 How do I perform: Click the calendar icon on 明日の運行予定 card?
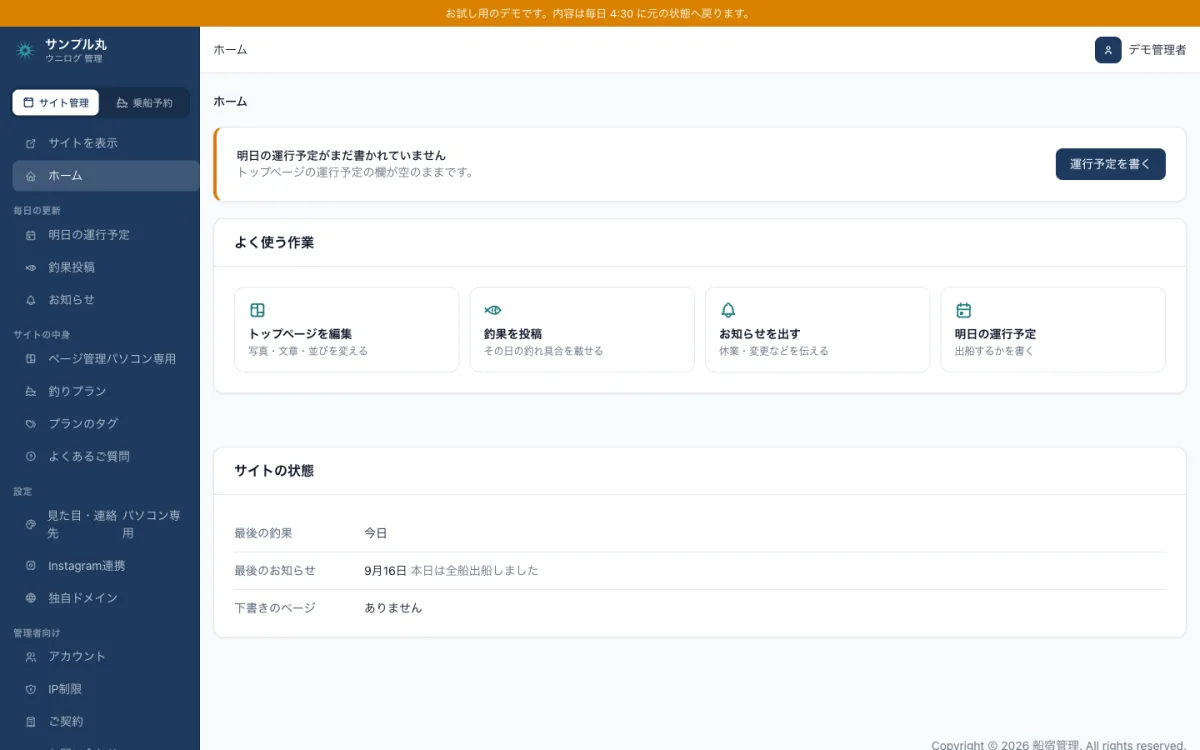click(964, 310)
